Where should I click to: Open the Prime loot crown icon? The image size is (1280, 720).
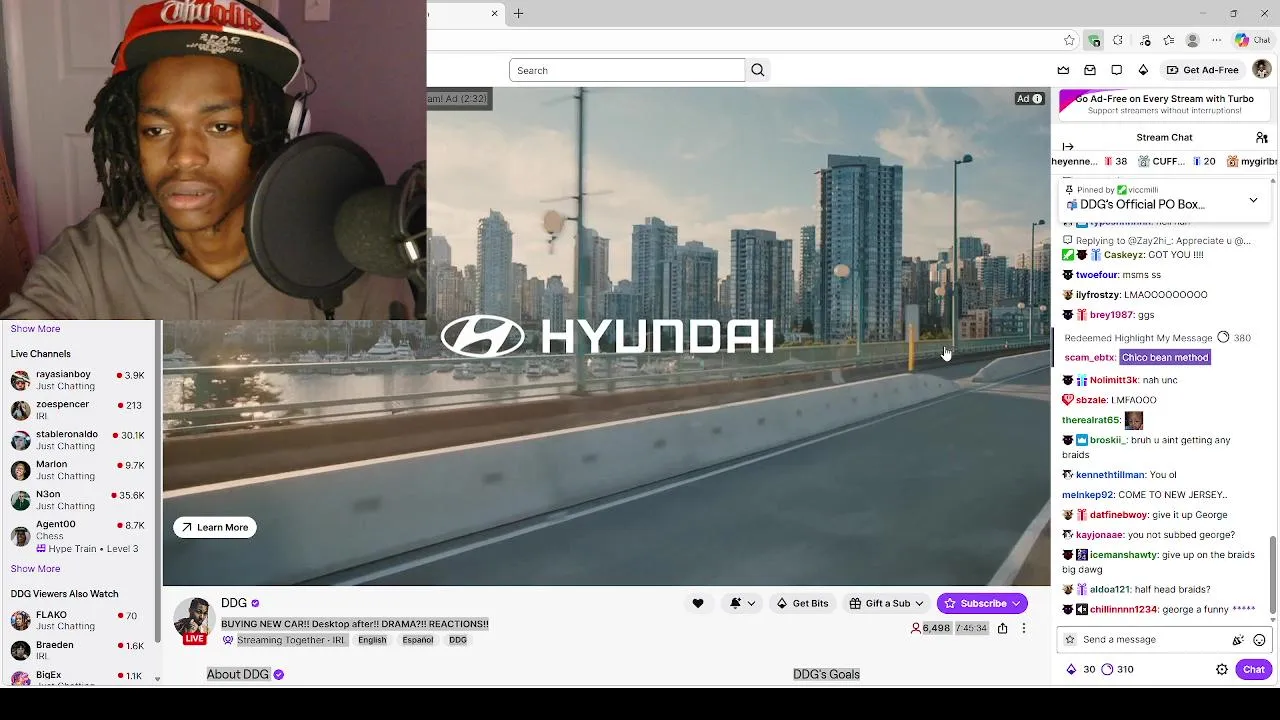click(1063, 70)
